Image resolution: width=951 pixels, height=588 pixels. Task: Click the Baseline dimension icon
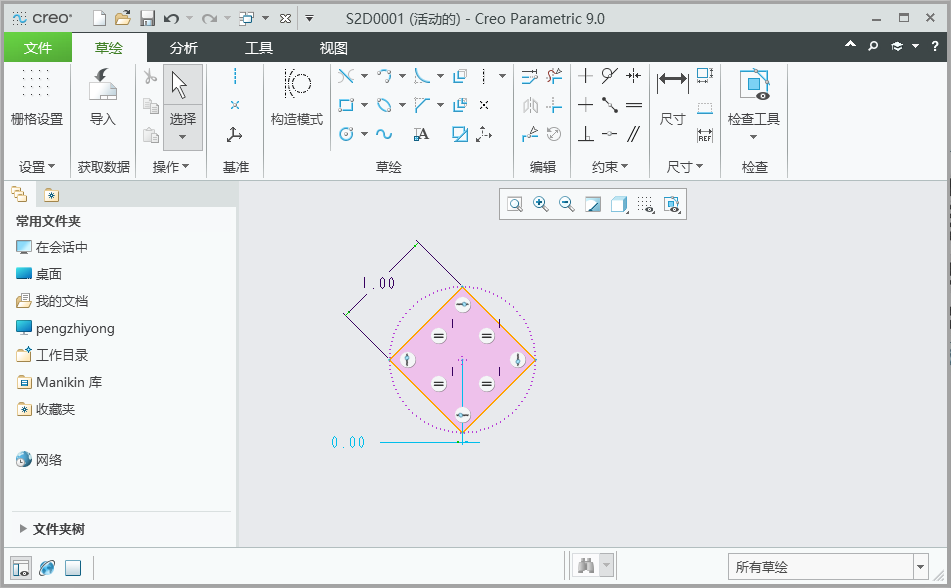point(705,108)
